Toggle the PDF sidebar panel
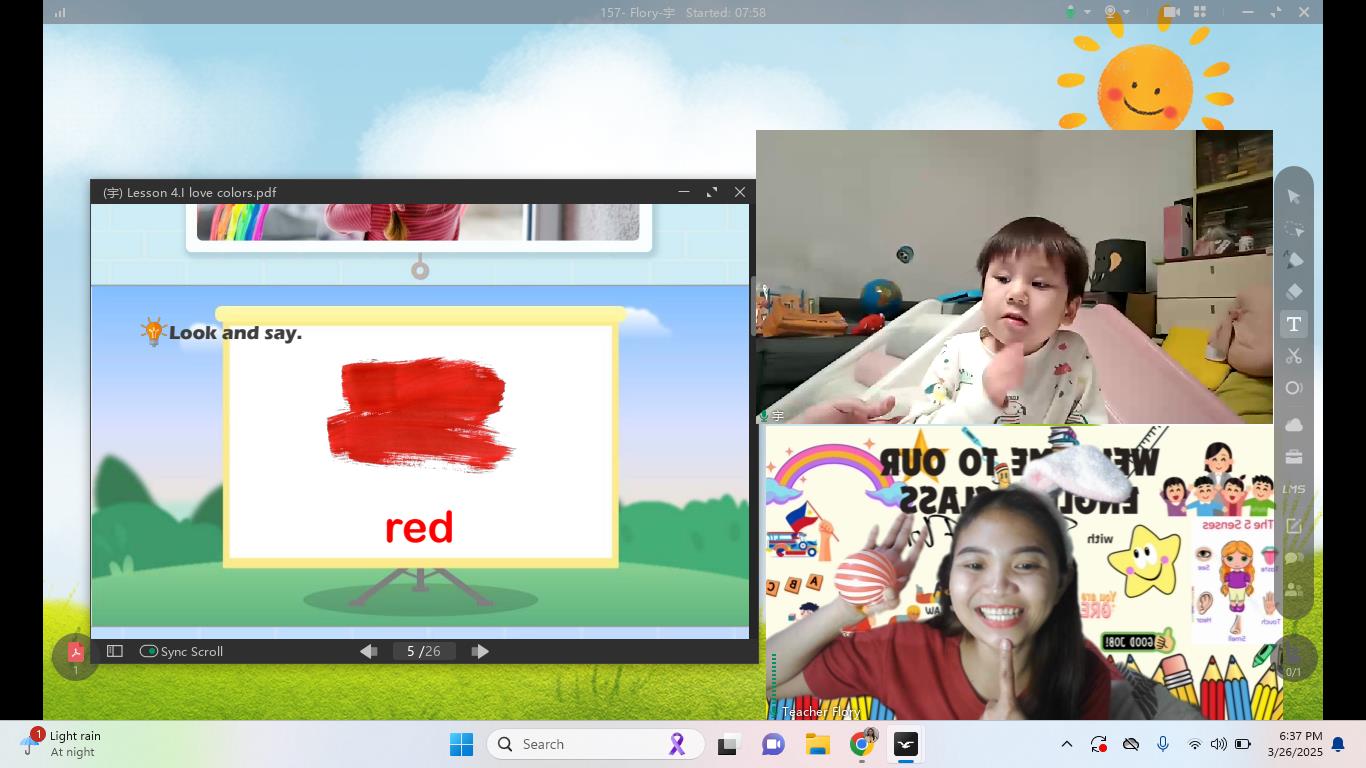 pyautogui.click(x=115, y=651)
